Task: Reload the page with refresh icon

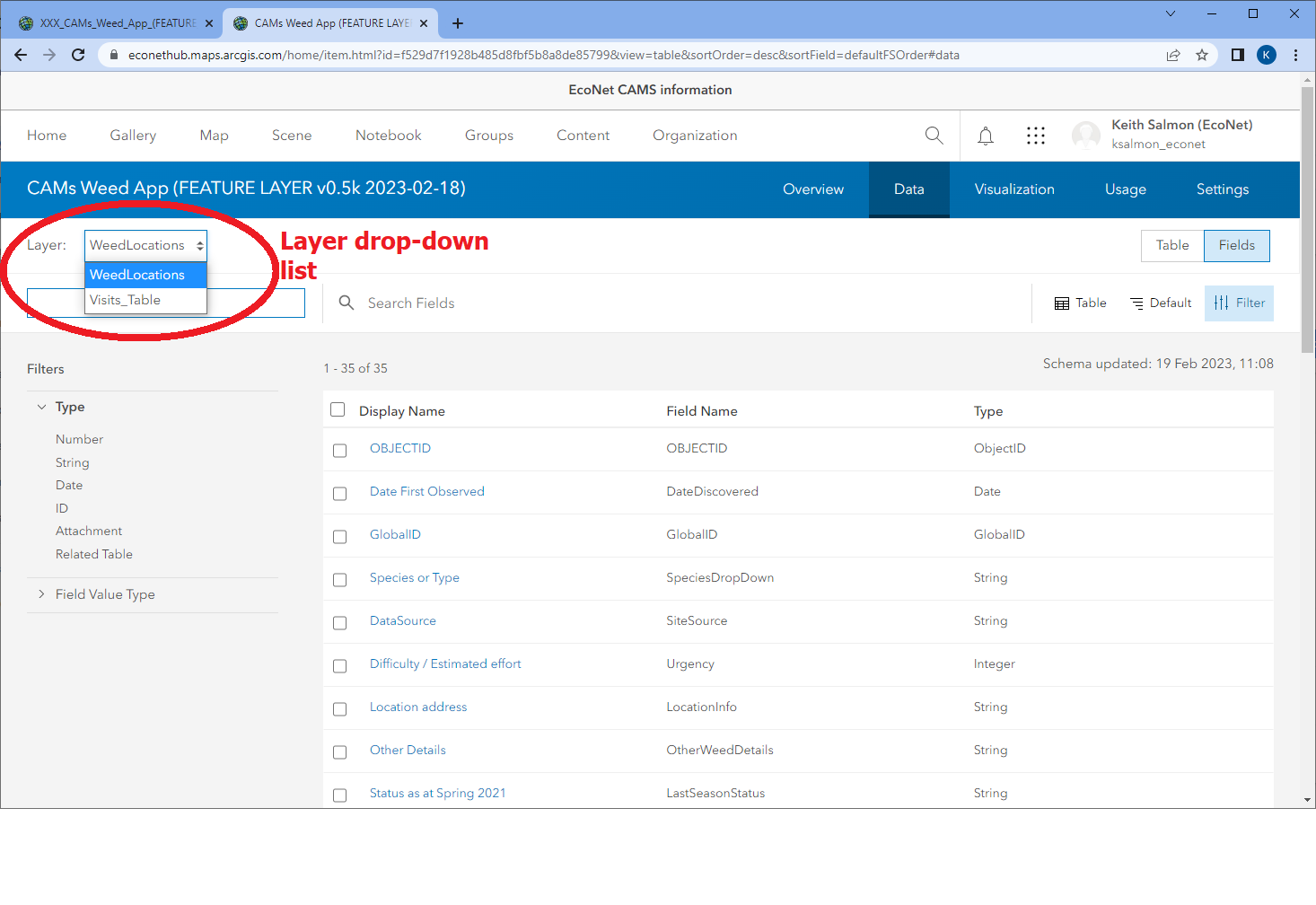Action: click(x=78, y=55)
